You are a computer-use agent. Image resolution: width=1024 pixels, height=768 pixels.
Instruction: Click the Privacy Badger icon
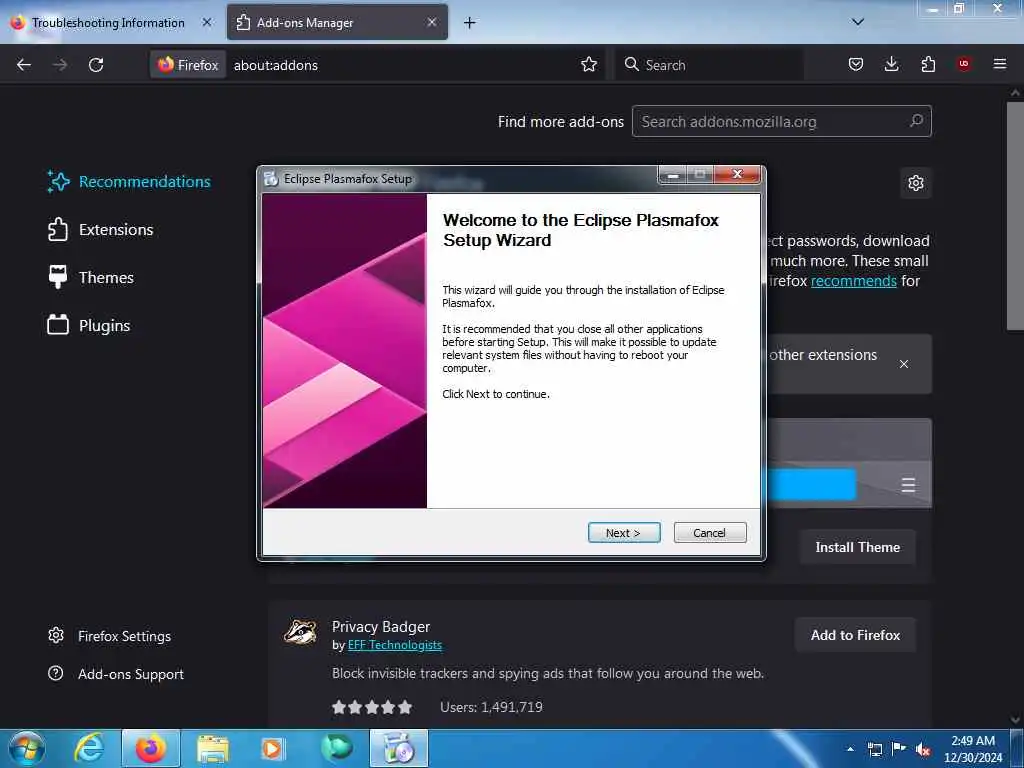300,632
